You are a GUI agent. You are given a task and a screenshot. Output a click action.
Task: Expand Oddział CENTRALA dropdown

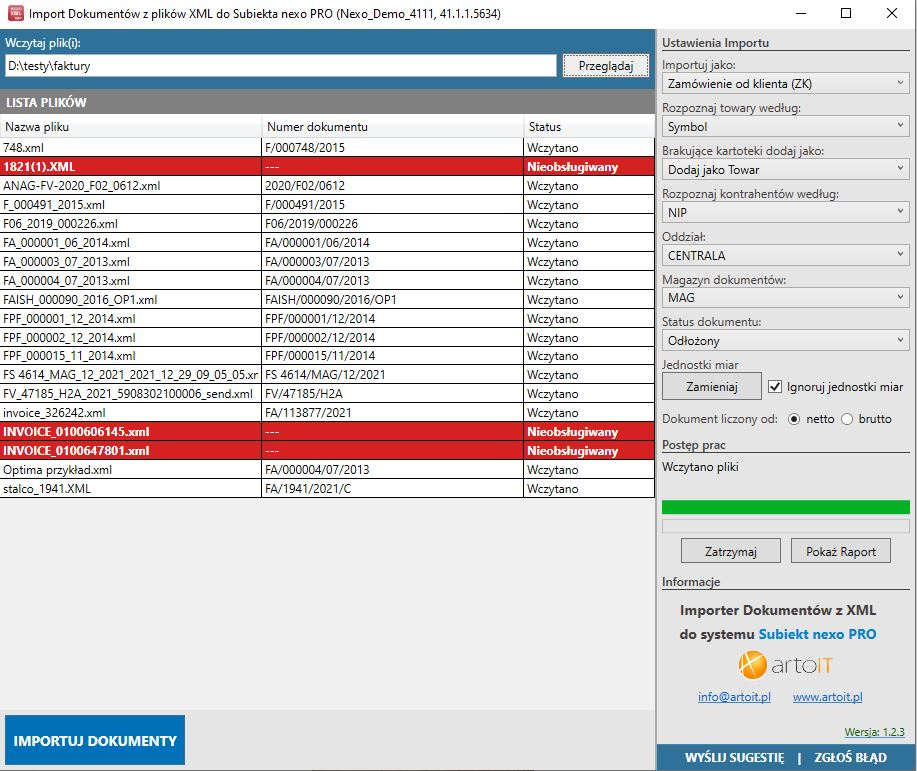coord(785,256)
